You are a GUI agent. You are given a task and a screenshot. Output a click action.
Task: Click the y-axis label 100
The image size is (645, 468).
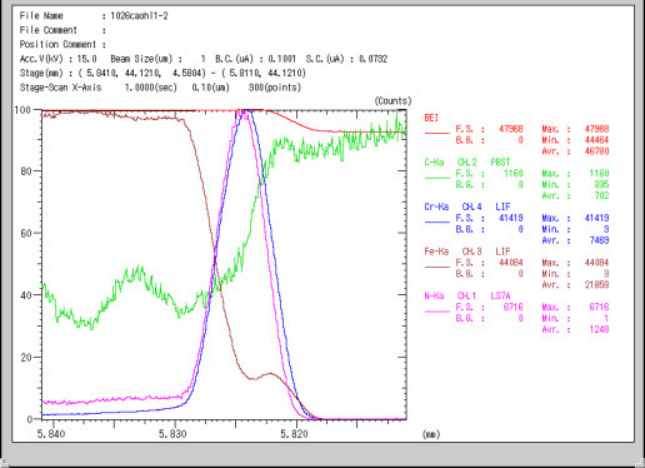pyautogui.click(x=23, y=110)
